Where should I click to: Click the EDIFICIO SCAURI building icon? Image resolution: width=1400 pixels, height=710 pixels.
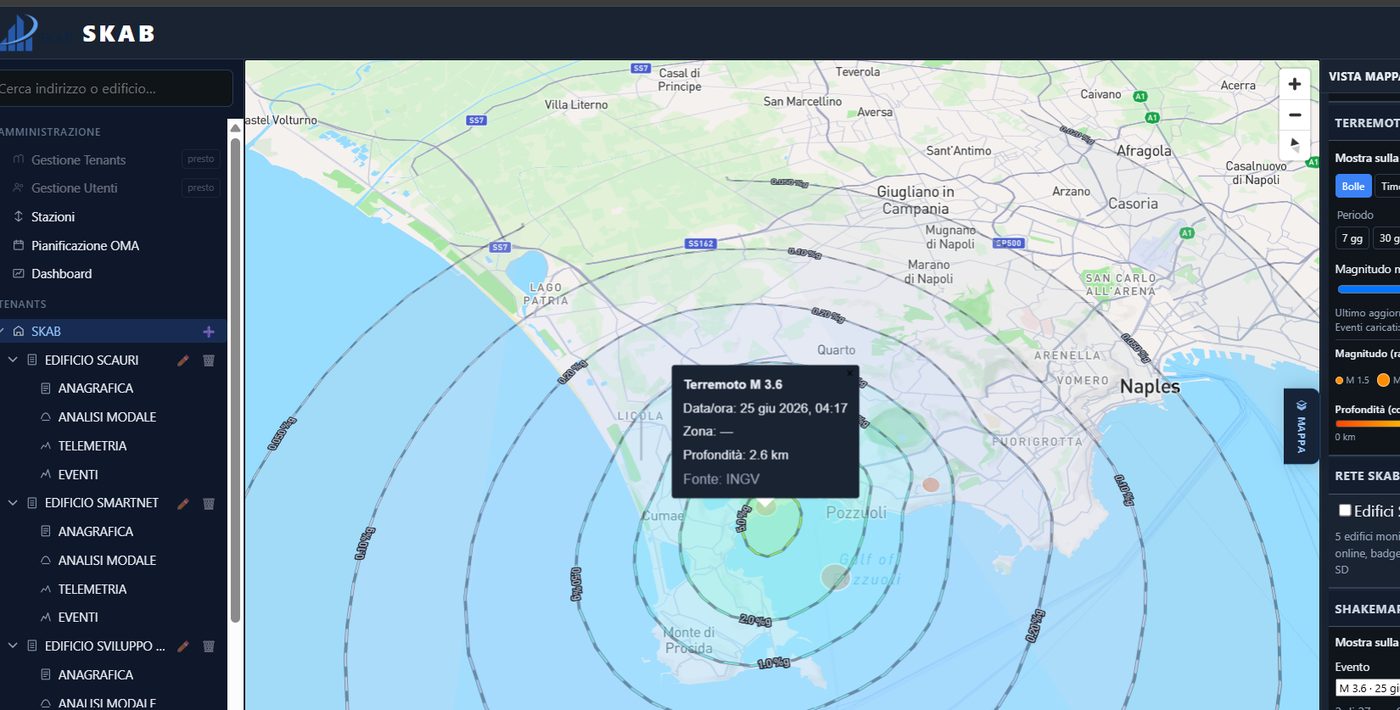(x=32, y=360)
